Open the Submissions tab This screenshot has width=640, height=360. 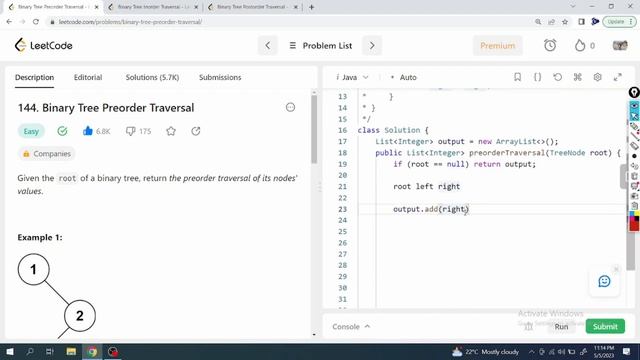pos(220,77)
